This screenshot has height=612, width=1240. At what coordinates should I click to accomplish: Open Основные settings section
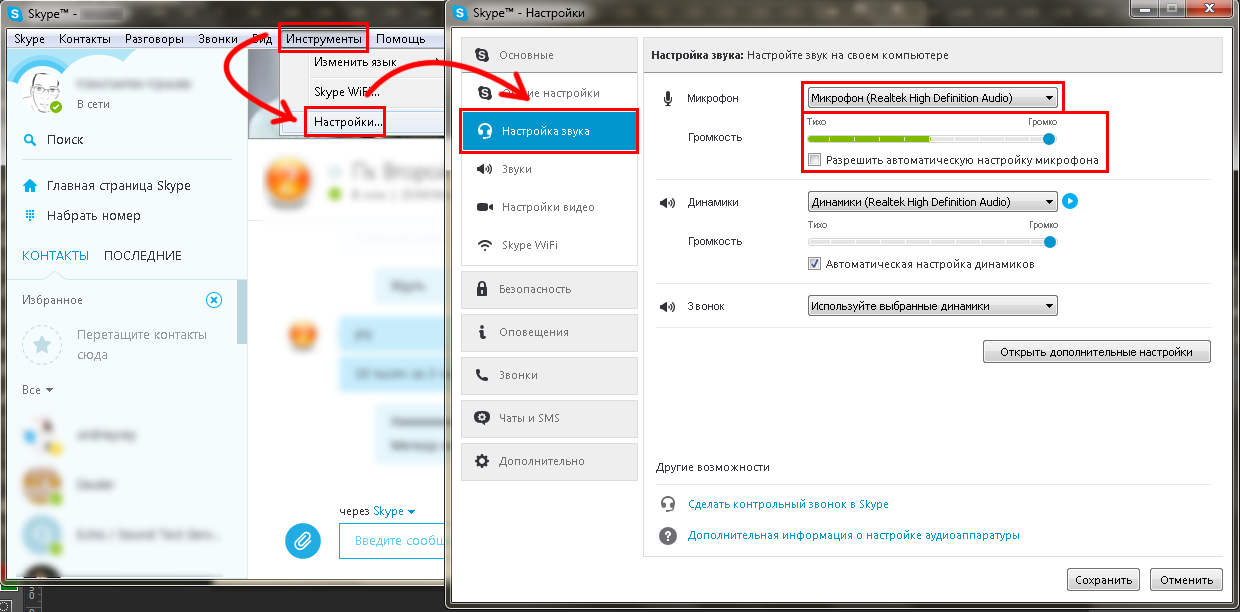[549, 55]
